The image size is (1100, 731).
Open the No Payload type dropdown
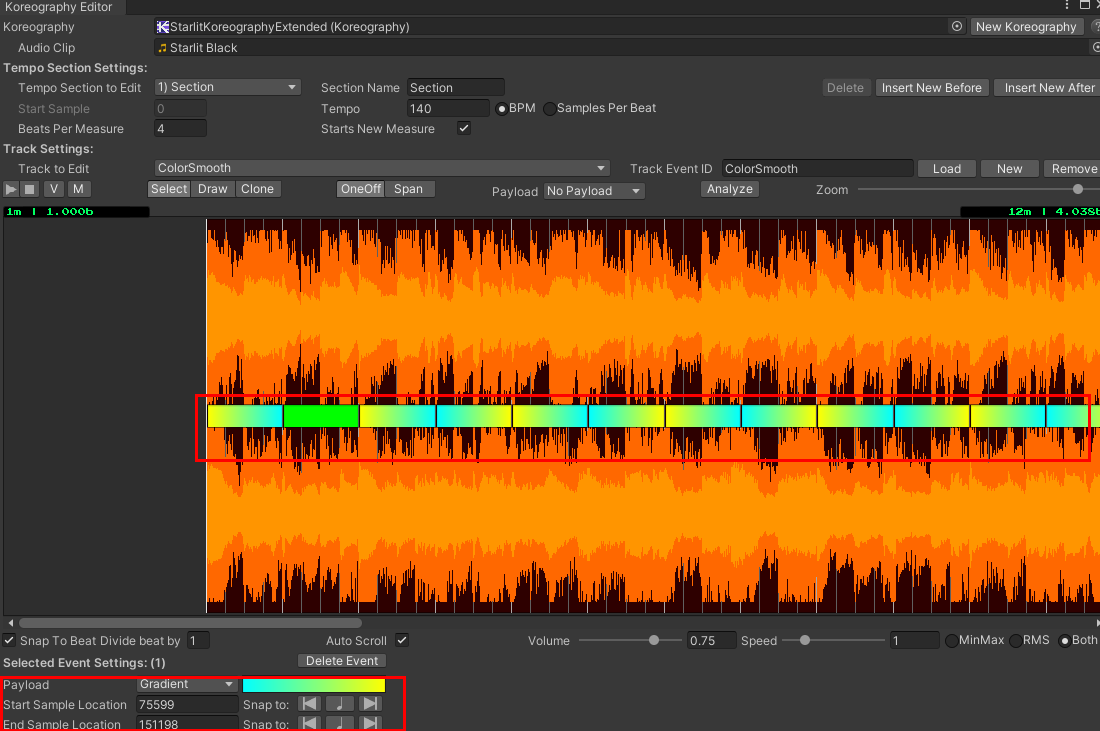(x=594, y=191)
